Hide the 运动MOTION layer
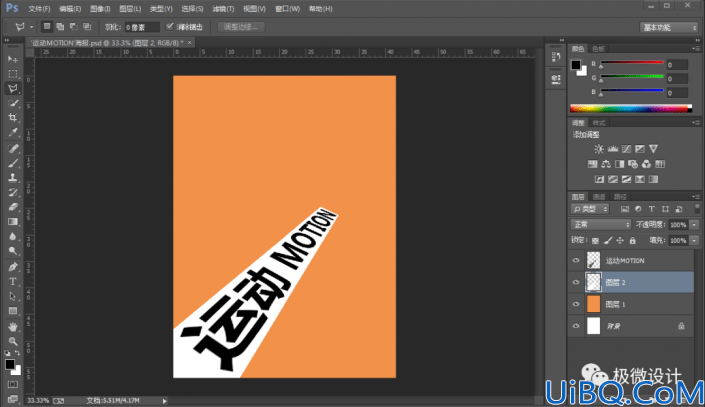This screenshot has height=407, width=705. [576, 260]
